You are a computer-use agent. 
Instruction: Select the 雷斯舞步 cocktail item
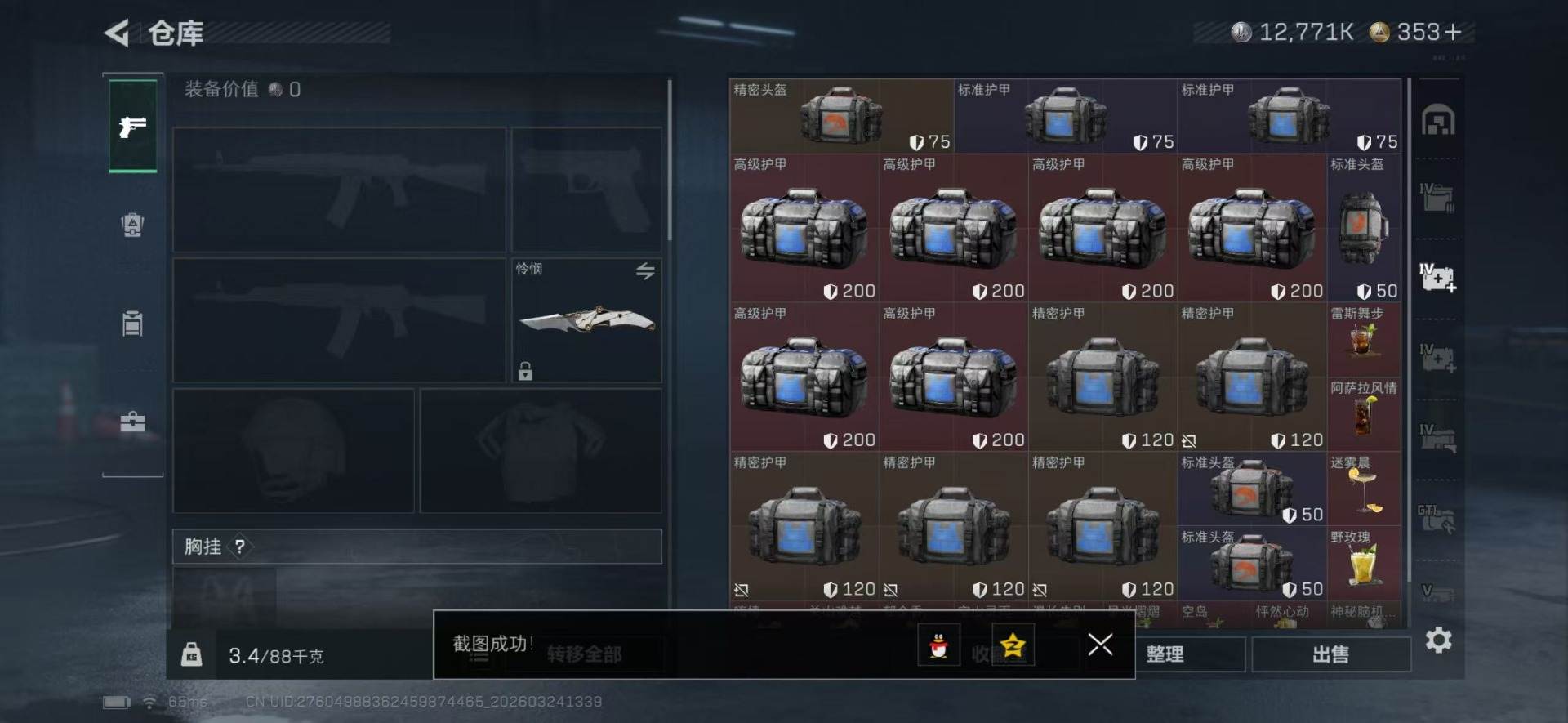[1363, 340]
